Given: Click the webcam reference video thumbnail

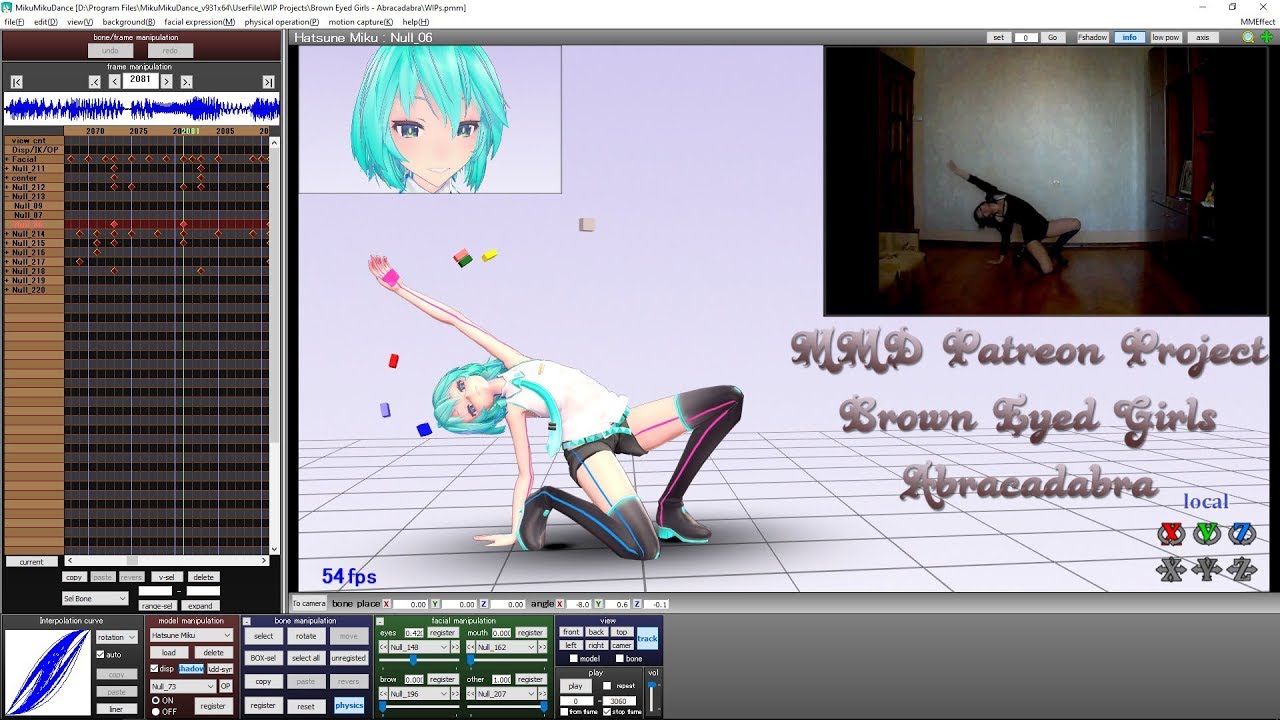Looking at the screenshot, I should click(1045, 181).
